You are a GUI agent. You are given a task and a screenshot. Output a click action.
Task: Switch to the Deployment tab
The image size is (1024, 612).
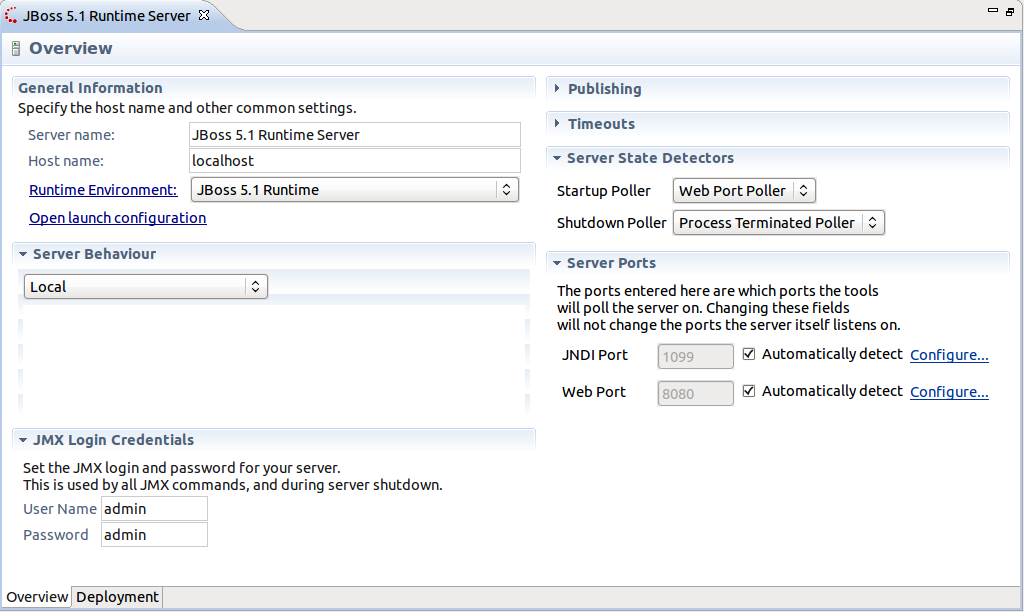[117, 597]
